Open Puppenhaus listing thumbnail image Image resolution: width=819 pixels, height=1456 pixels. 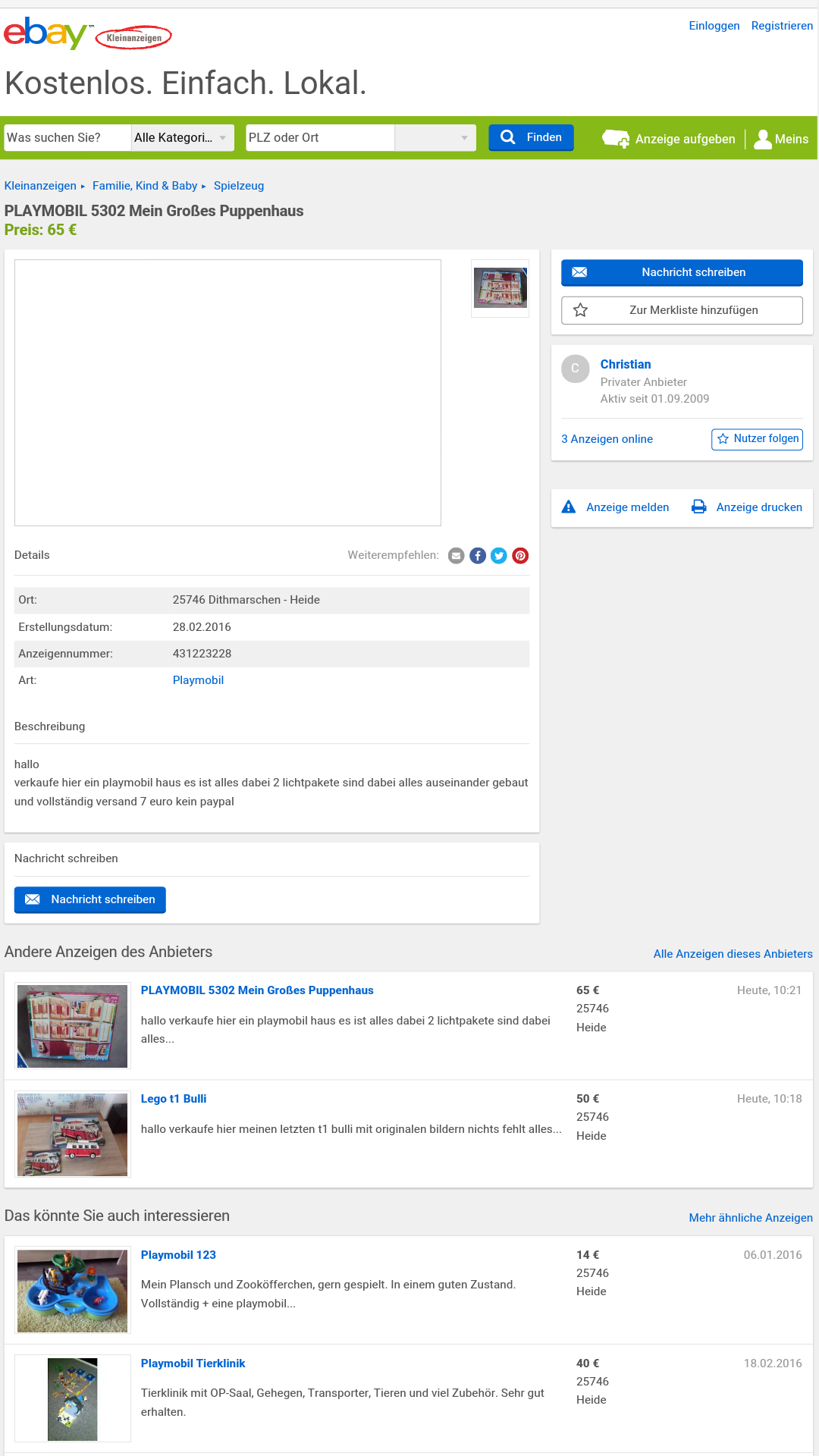(x=73, y=1026)
